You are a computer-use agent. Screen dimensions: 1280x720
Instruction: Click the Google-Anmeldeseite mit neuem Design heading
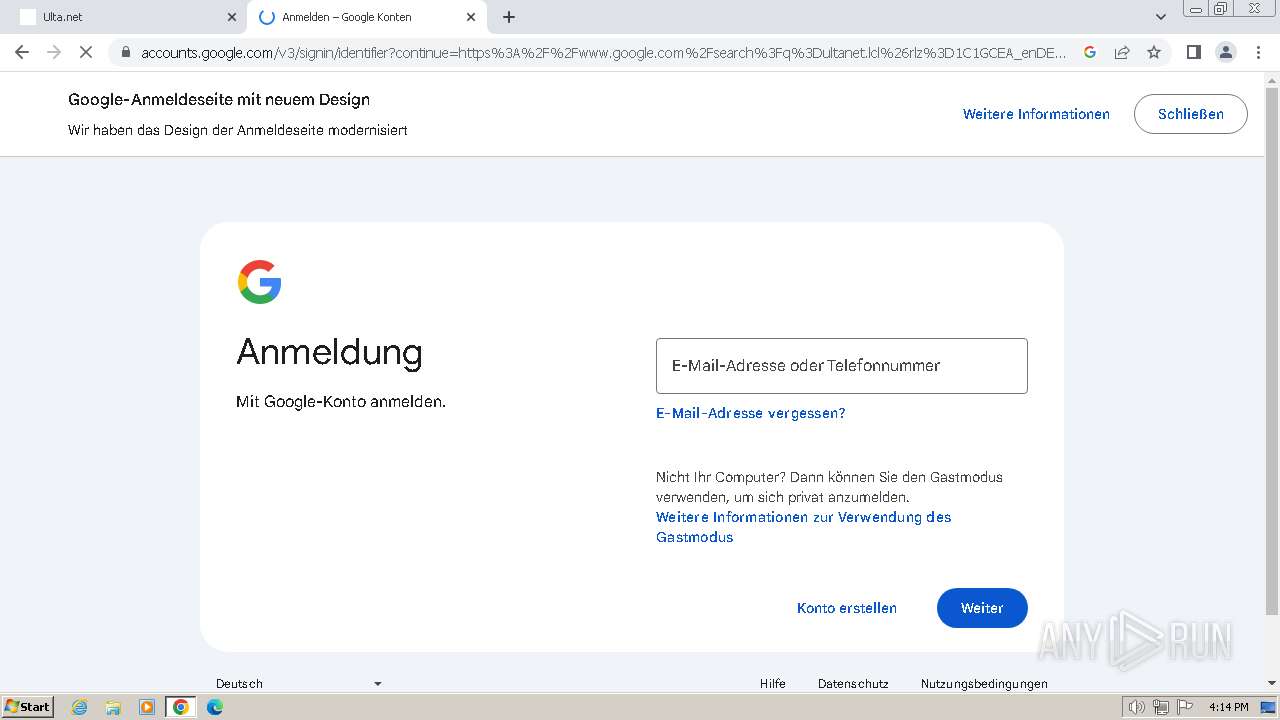click(x=219, y=99)
